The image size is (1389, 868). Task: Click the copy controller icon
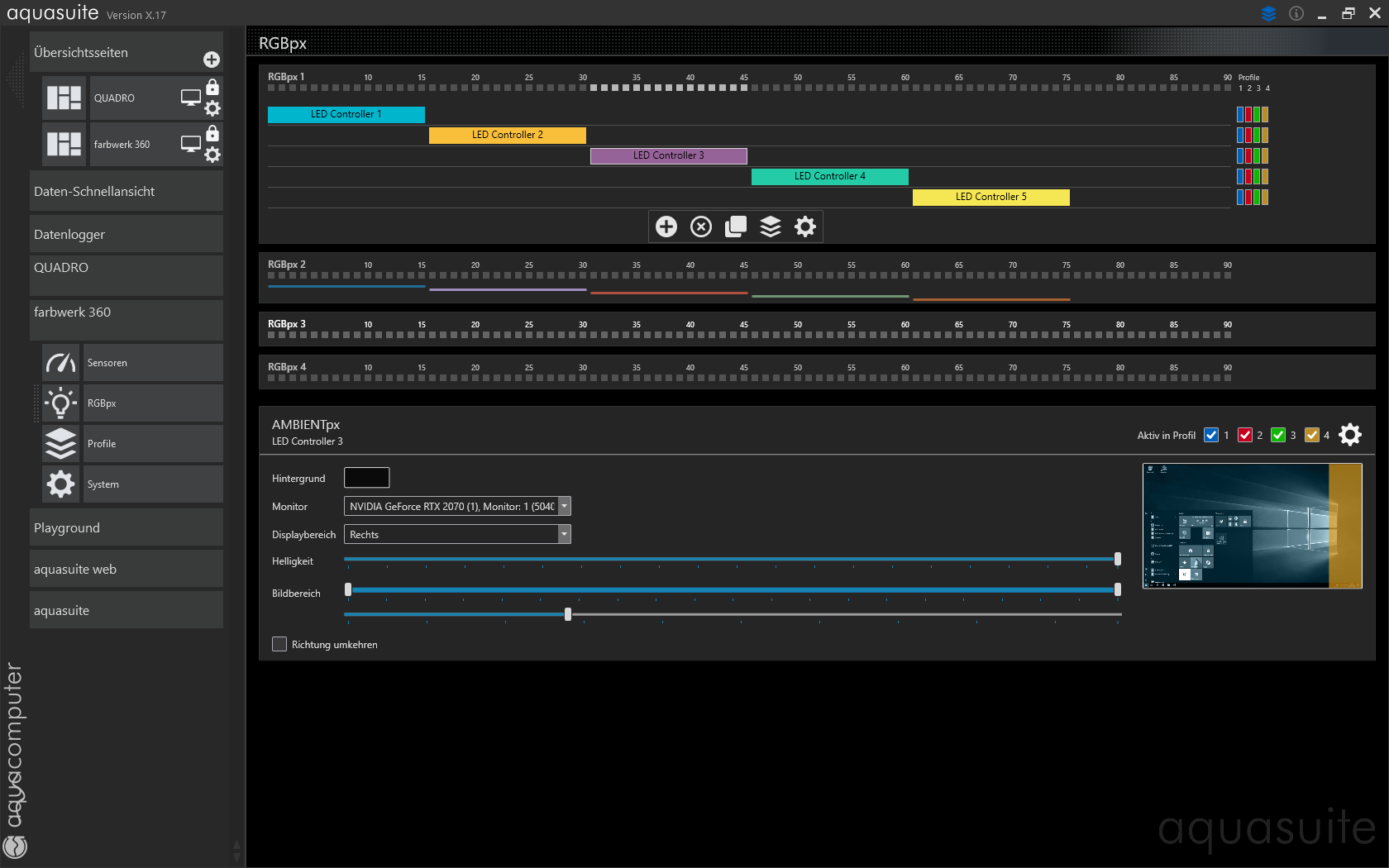(736, 227)
